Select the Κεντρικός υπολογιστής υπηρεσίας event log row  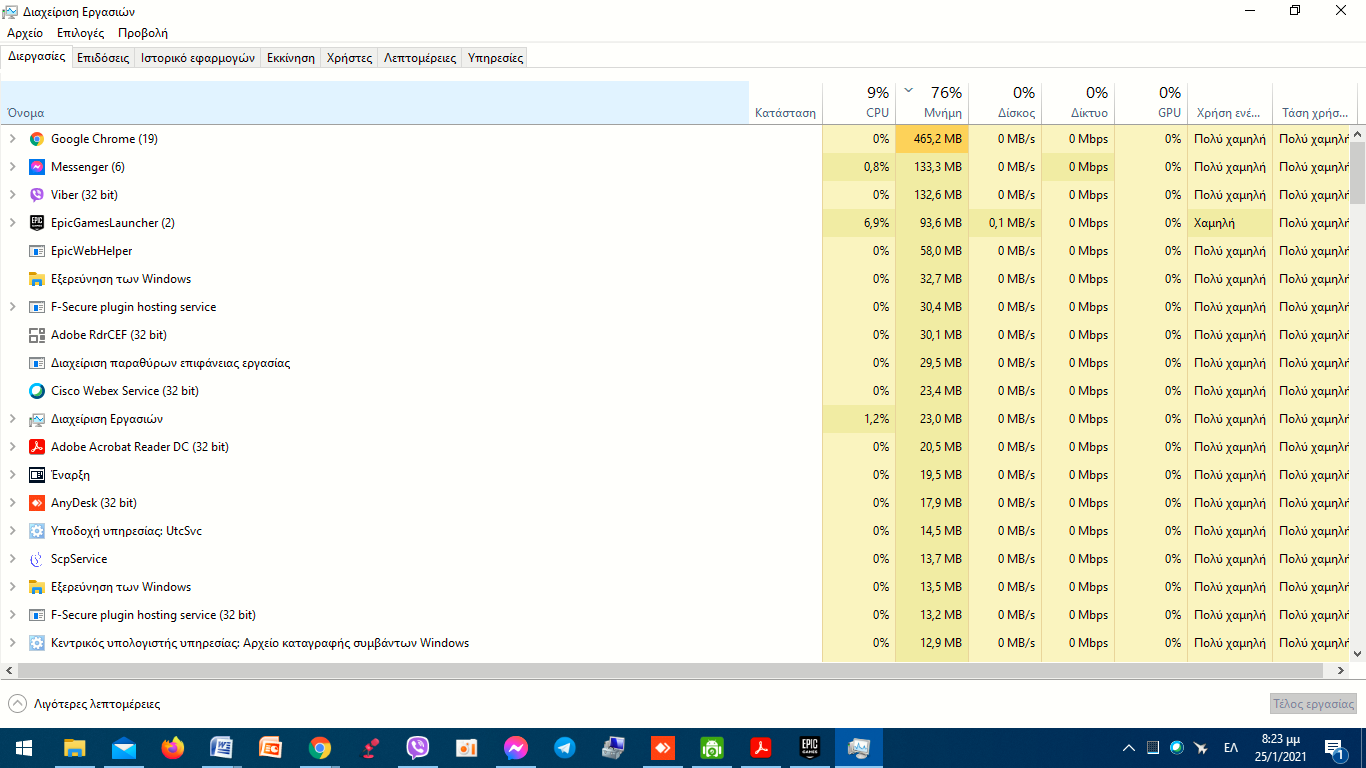(x=675, y=643)
